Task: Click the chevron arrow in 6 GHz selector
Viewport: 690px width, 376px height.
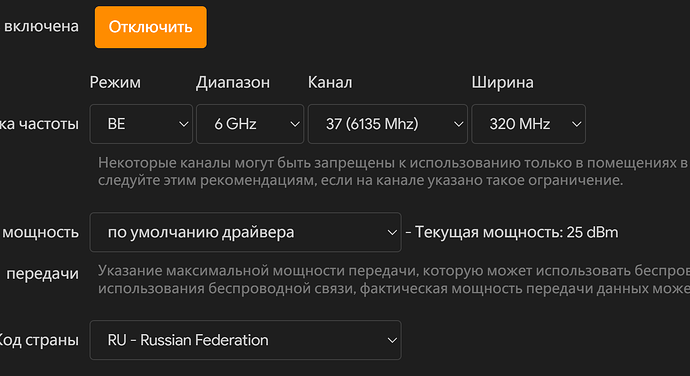Action: pyautogui.click(x=295, y=125)
